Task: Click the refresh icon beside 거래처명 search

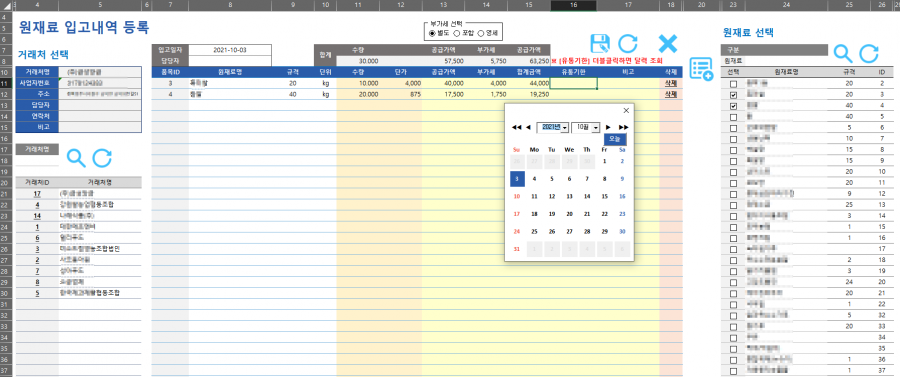Action: click(102, 158)
